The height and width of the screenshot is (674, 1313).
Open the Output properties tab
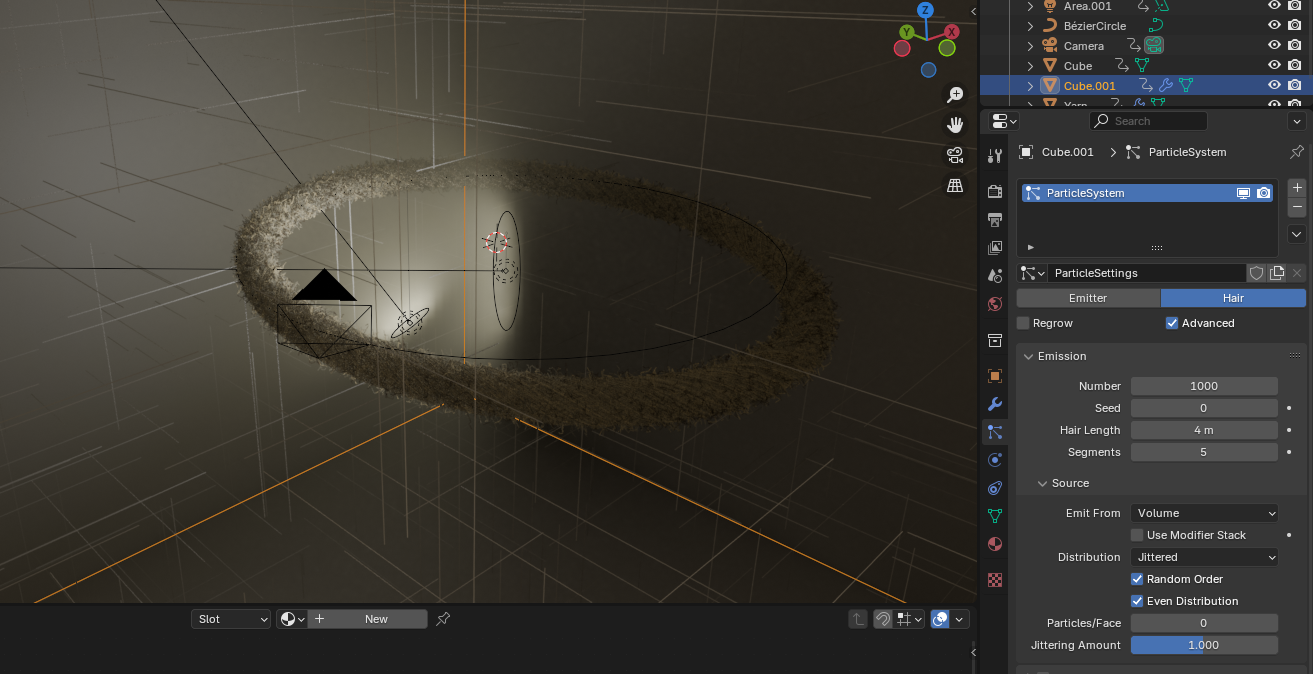[x=994, y=219]
